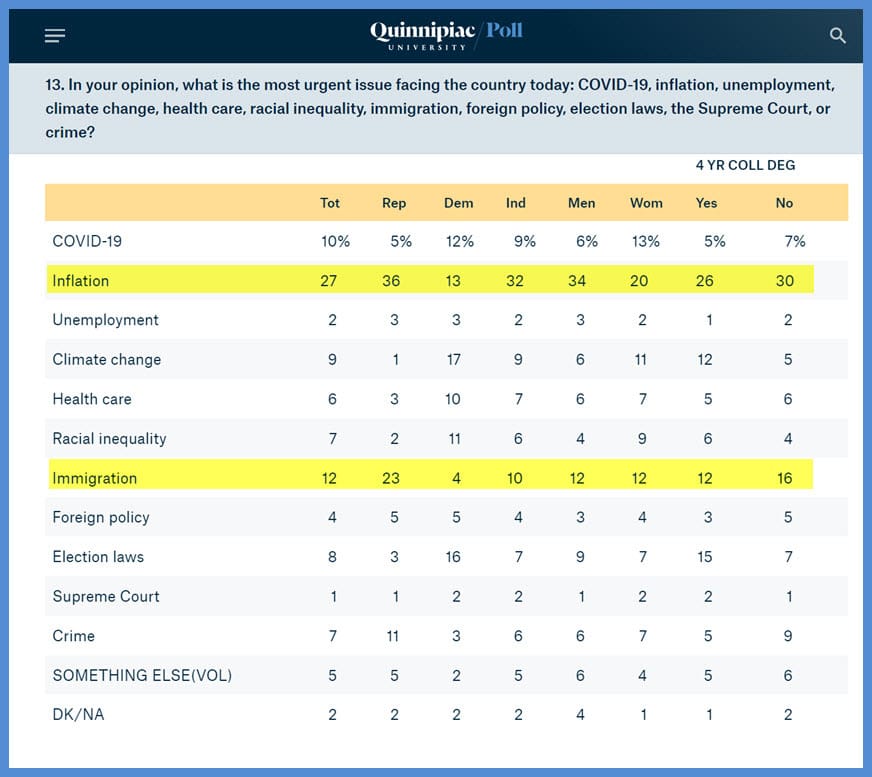The height and width of the screenshot is (777, 872).
Task: Select the 'Tot' column header
Action: pyautogui.click(x=330, y=203)
